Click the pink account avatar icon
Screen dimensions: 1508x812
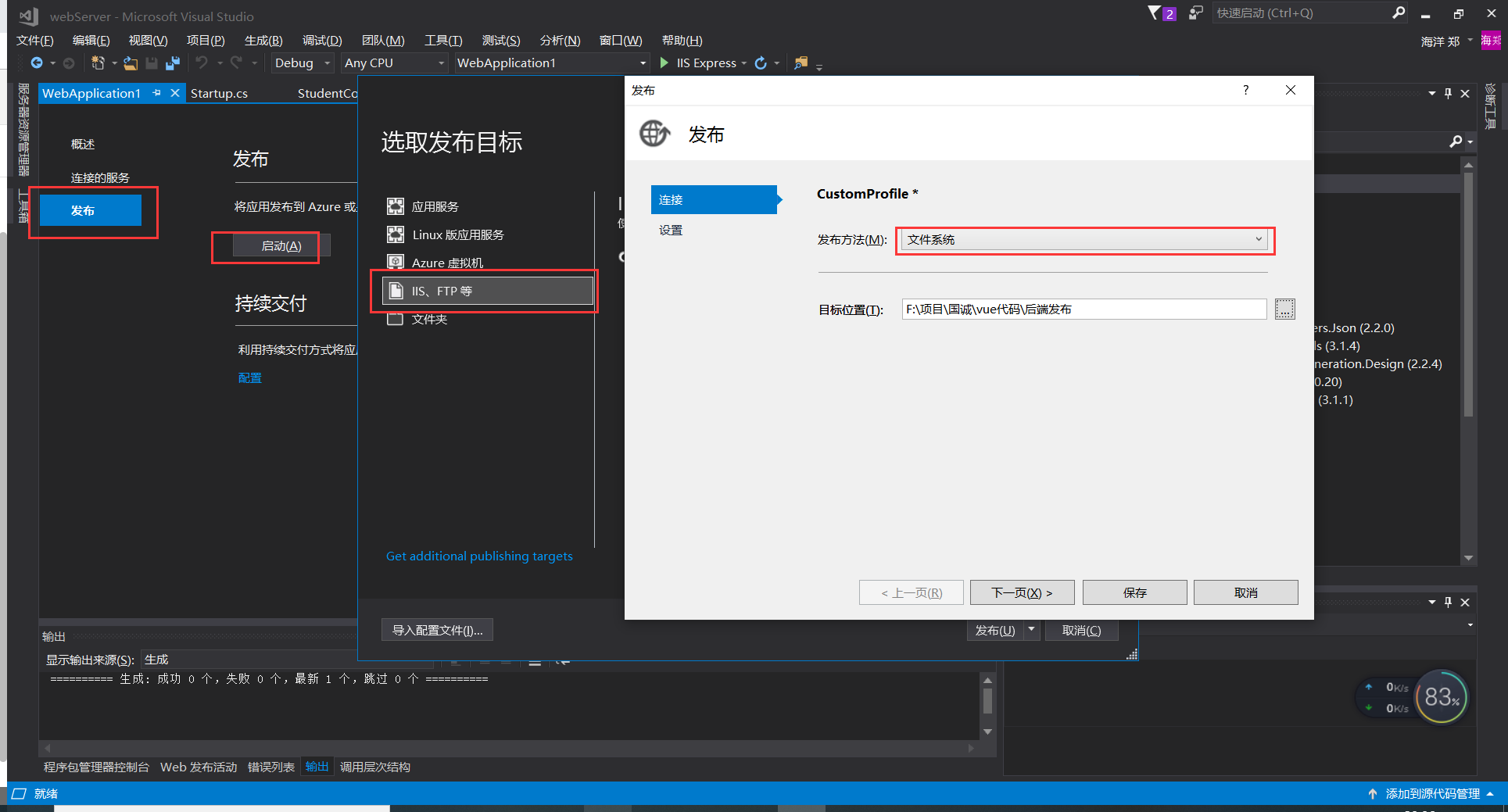tap(1491, 41)
